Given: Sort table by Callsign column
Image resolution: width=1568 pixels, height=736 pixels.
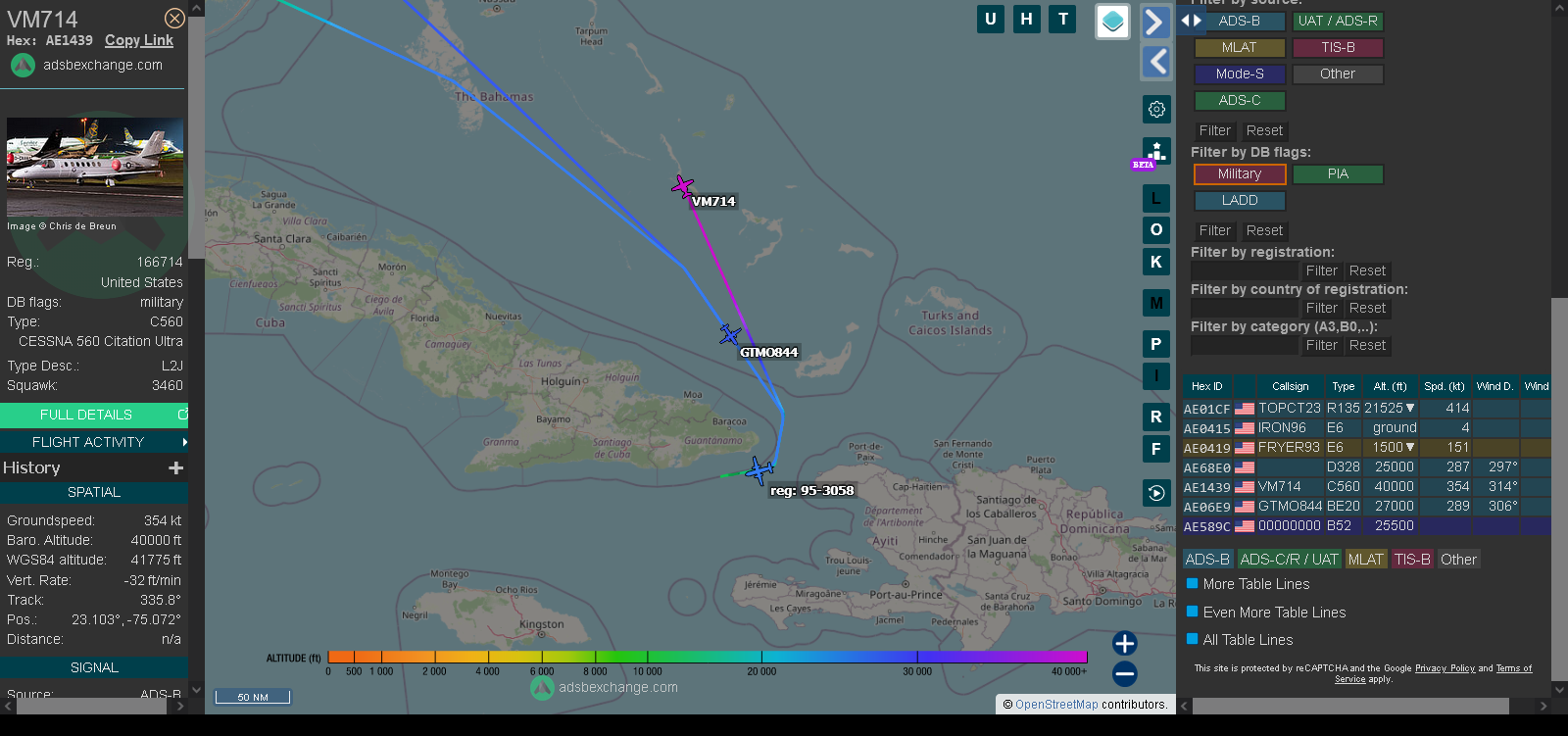Looking at the screenshot, I should point(1290,386).
